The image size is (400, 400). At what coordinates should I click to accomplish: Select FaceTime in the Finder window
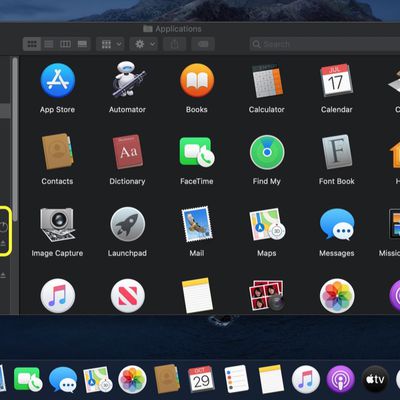[x=197, y=152]
